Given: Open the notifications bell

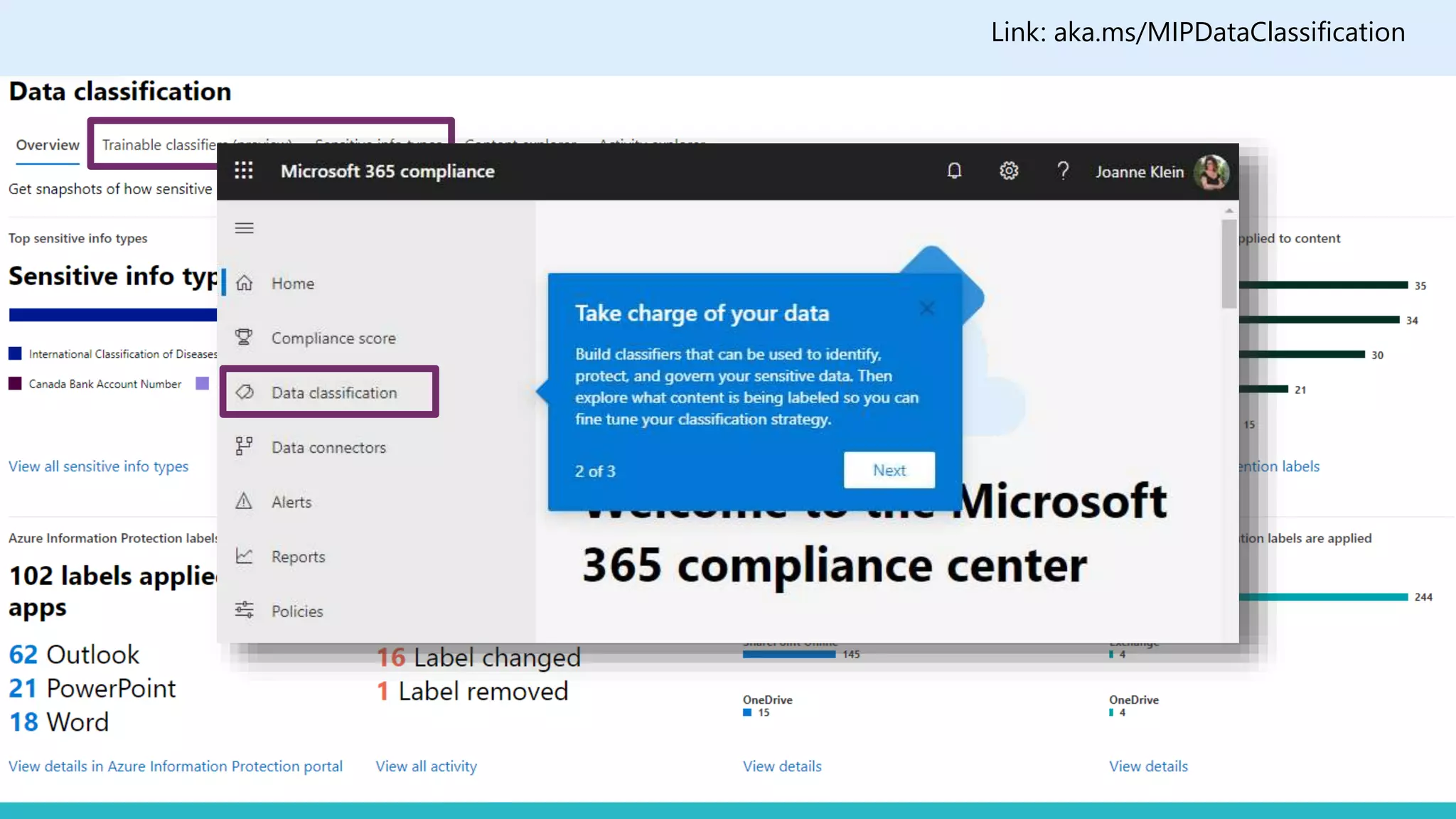Looking at the screenshot, I should click(x=954, y=171).
